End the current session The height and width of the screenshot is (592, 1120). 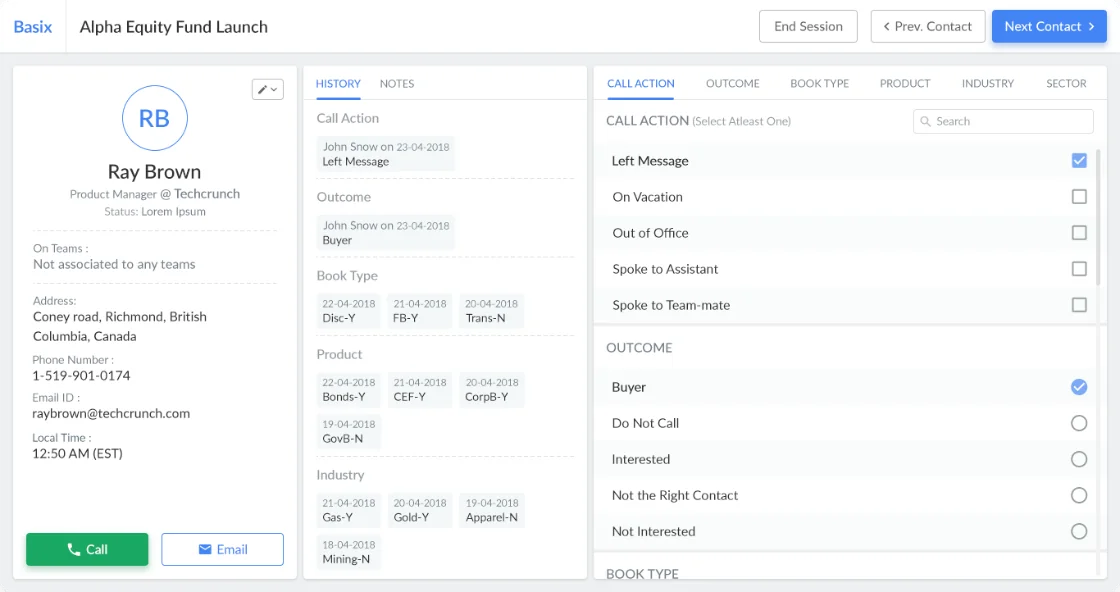pos(808,26)
